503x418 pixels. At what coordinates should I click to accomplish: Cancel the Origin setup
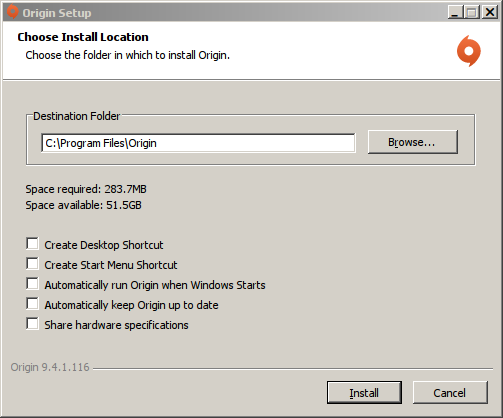point(450,393)
